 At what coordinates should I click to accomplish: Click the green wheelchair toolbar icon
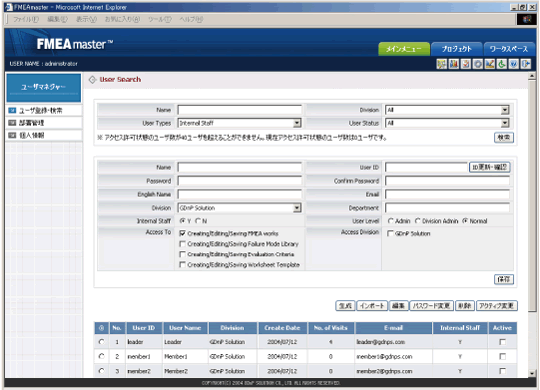pyautogui.click(x=502, y=64)
